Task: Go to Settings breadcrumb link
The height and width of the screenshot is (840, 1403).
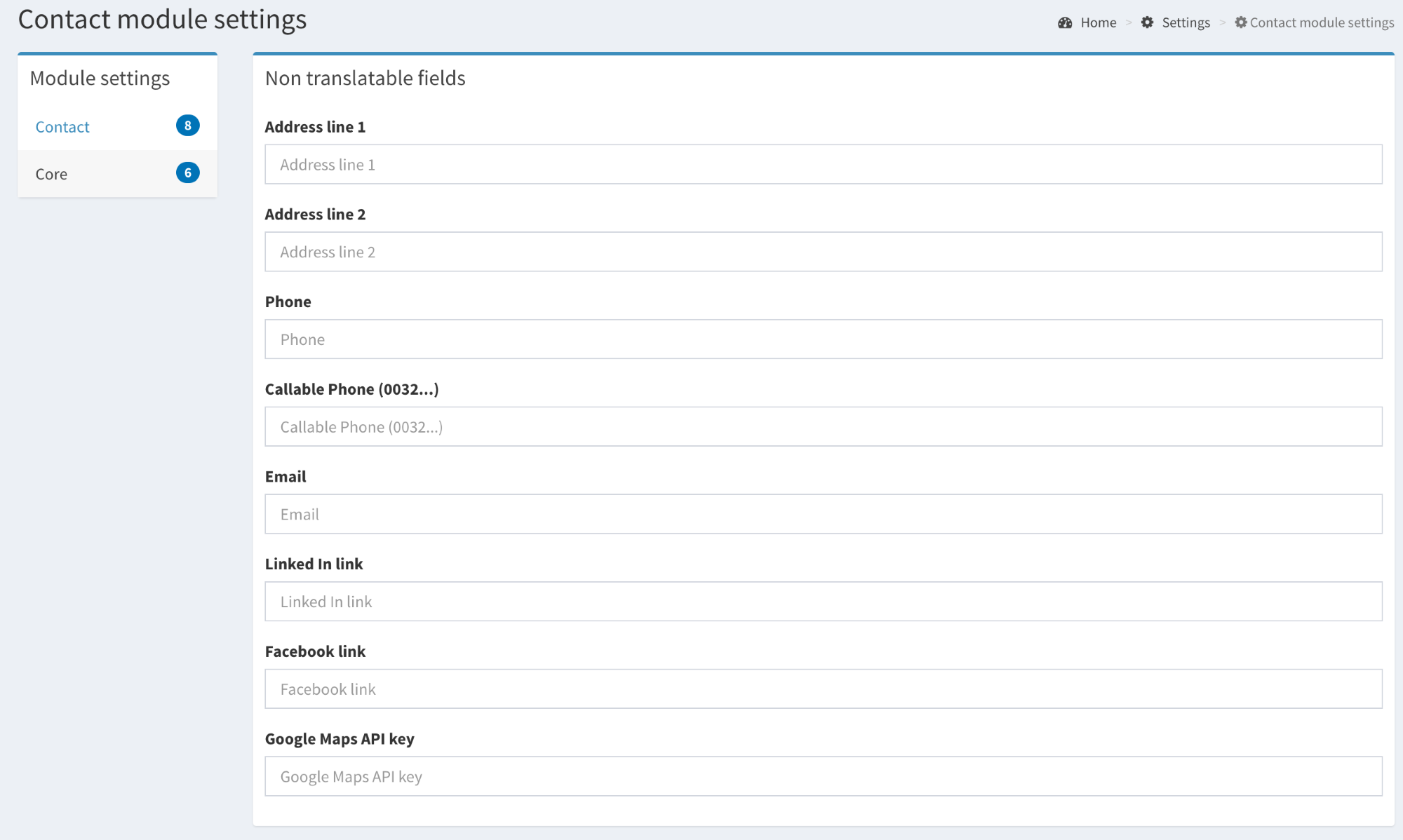Action: point(1186,22)
